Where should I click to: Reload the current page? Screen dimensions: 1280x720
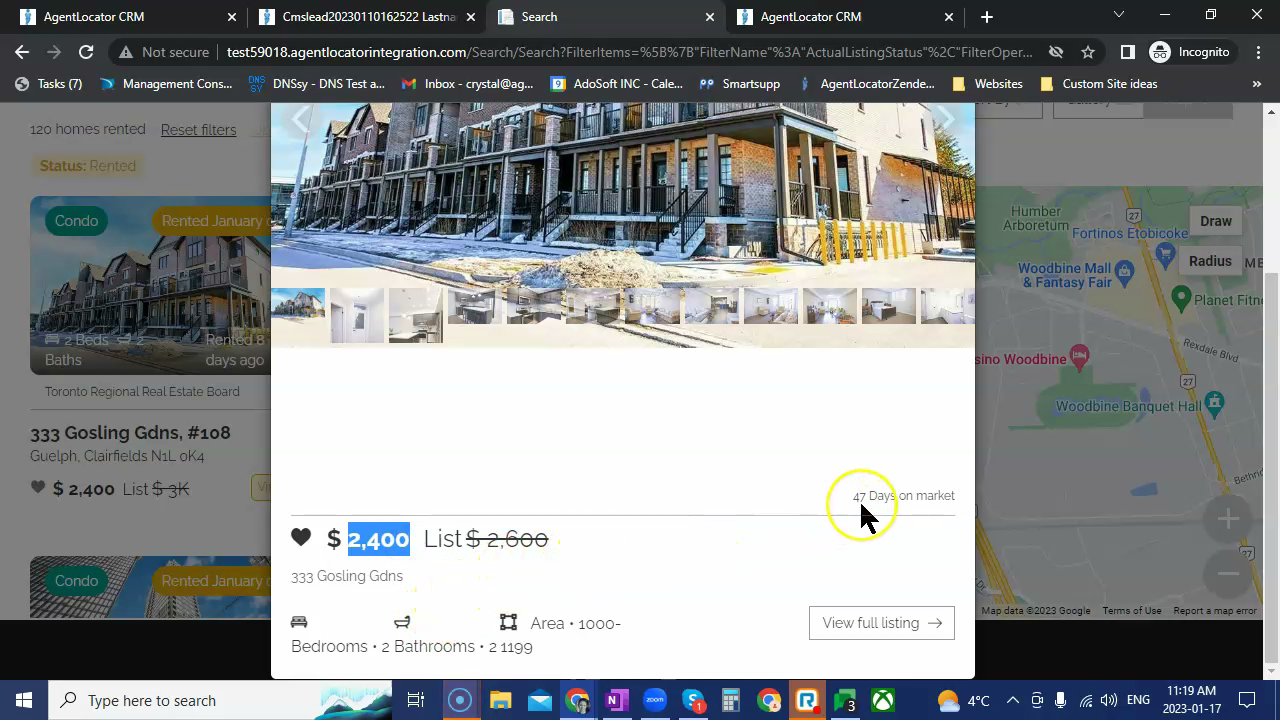click(86, 52)
